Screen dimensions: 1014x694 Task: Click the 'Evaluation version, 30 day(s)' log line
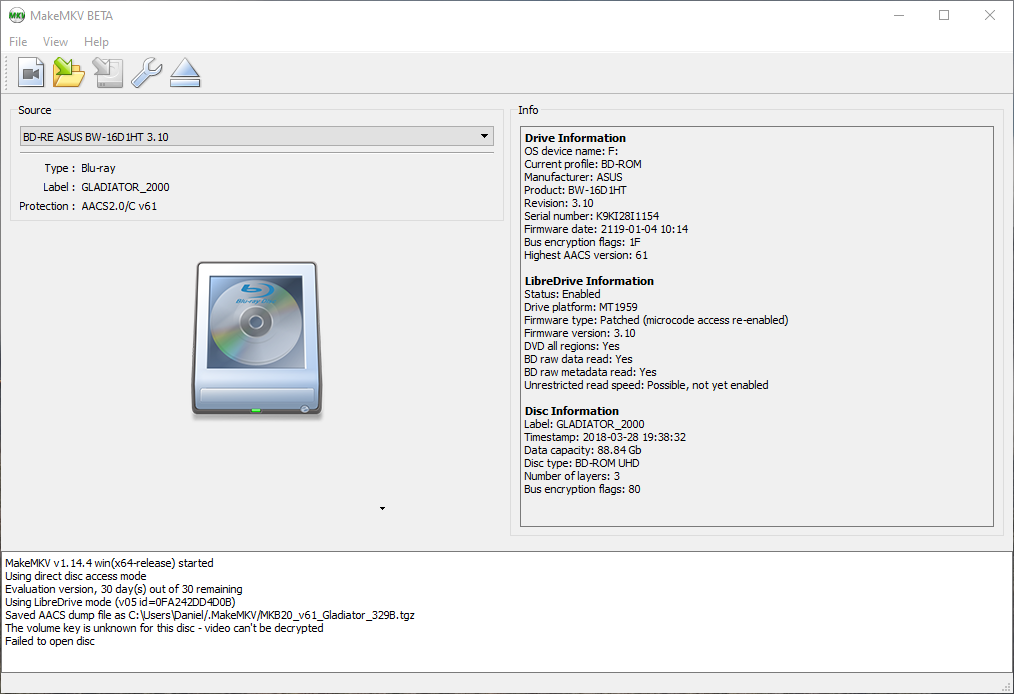124,589
